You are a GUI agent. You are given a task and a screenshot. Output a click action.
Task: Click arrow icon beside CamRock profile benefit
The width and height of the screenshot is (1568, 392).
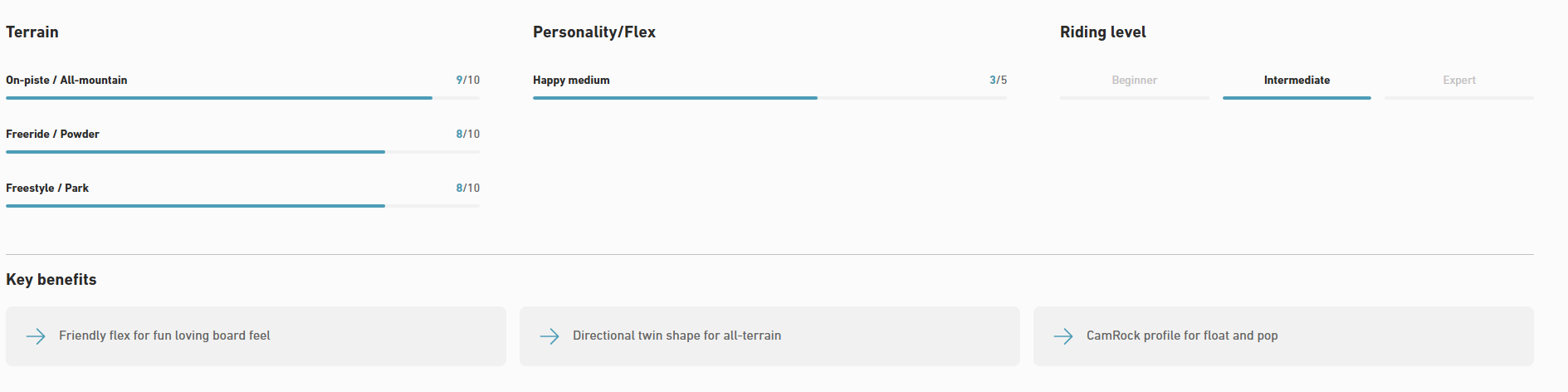coord(1063,336)
